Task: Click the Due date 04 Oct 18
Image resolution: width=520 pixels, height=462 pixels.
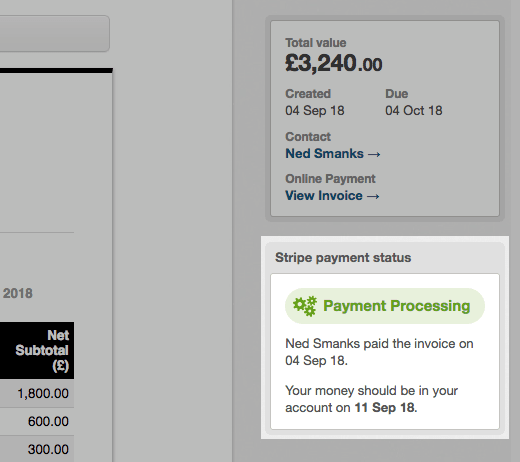Action: click(x=414, y=111)
